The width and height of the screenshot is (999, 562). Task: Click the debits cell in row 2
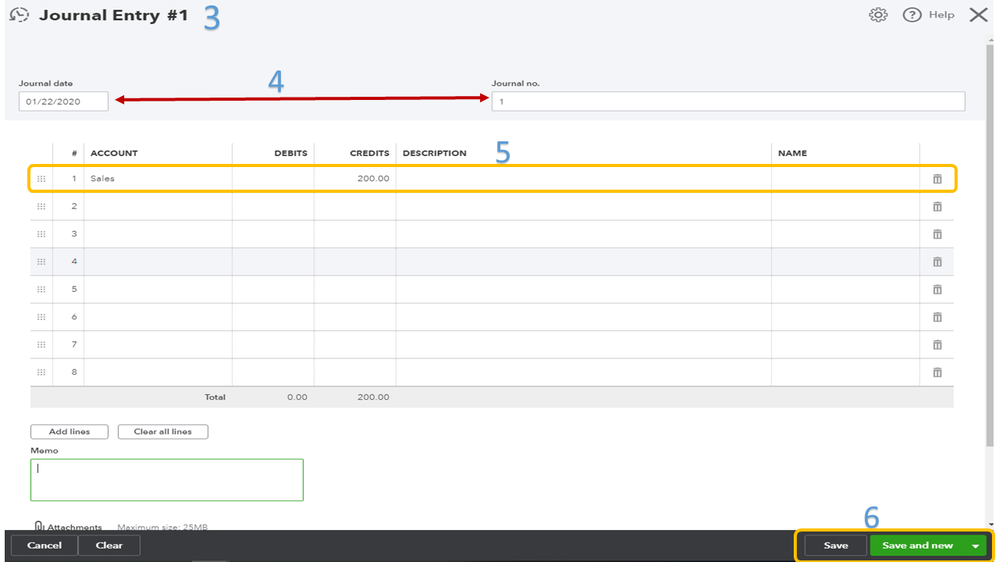click(x=273, y=206)
